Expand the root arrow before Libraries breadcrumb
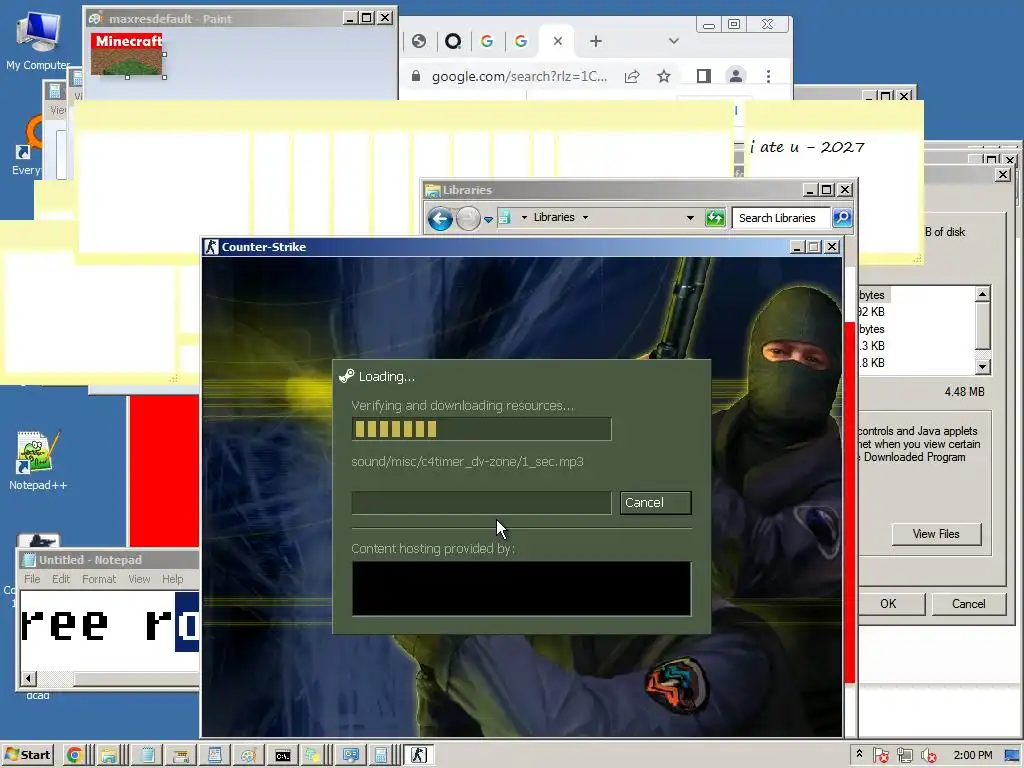 point(524,217)
